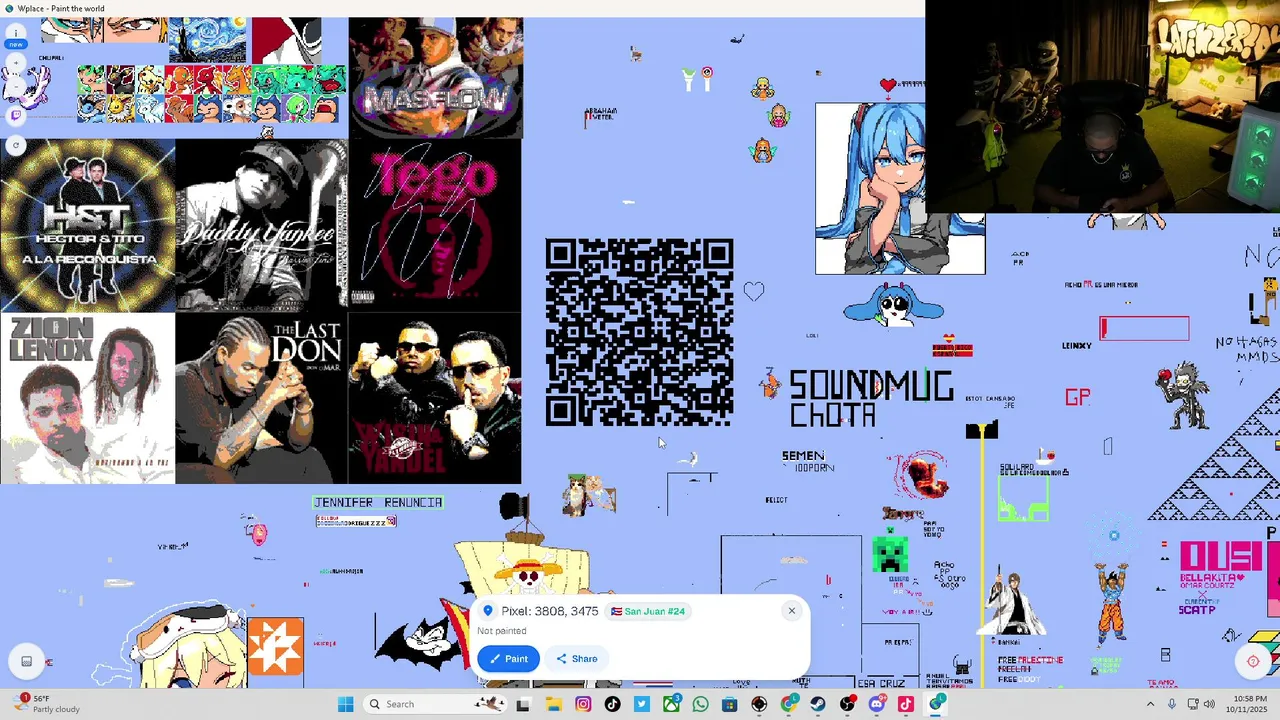Open the Twitch button in sidebar

16,115
